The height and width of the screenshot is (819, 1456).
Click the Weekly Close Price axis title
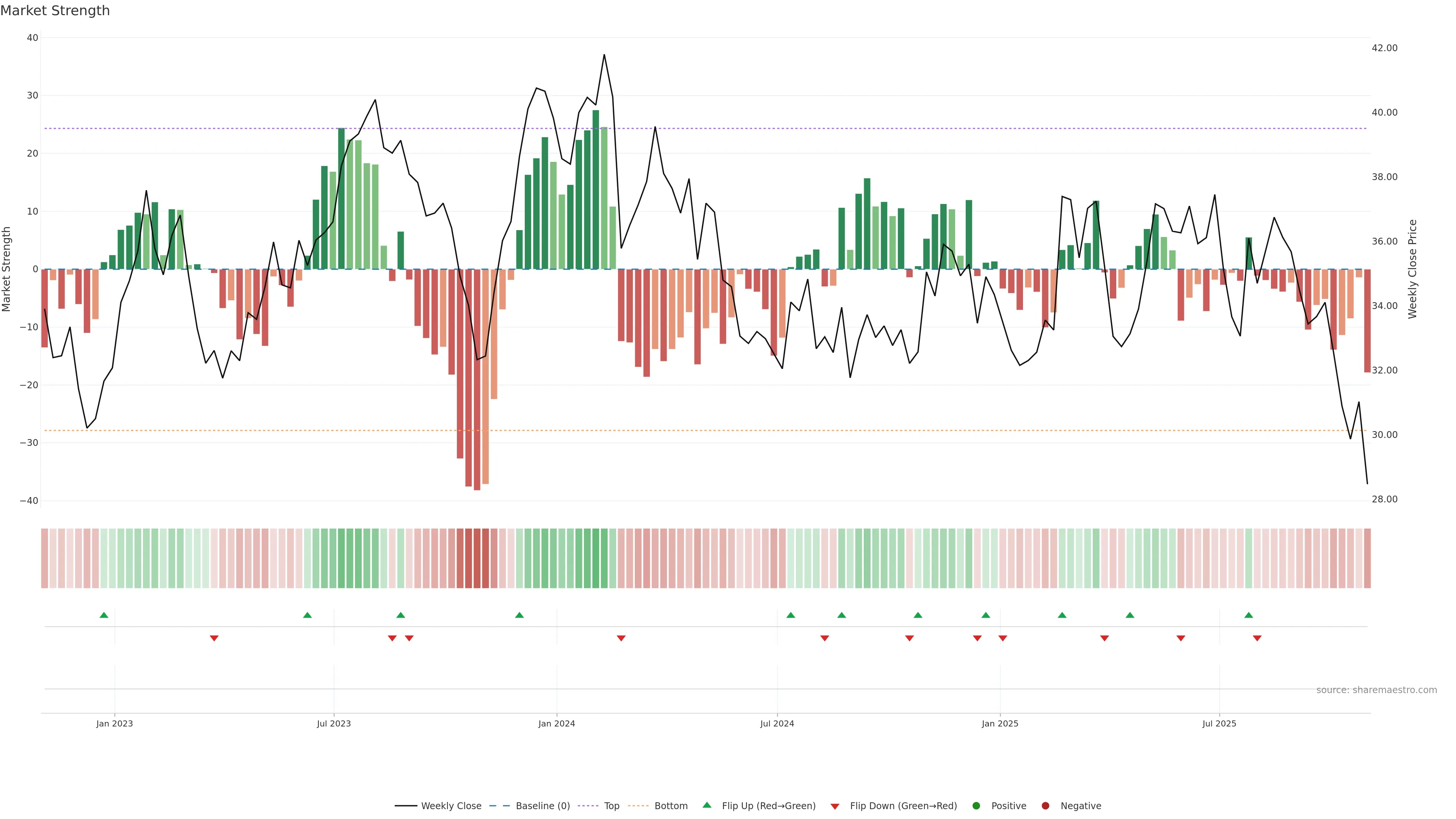pyautogui.click(x=1412, y=269)
